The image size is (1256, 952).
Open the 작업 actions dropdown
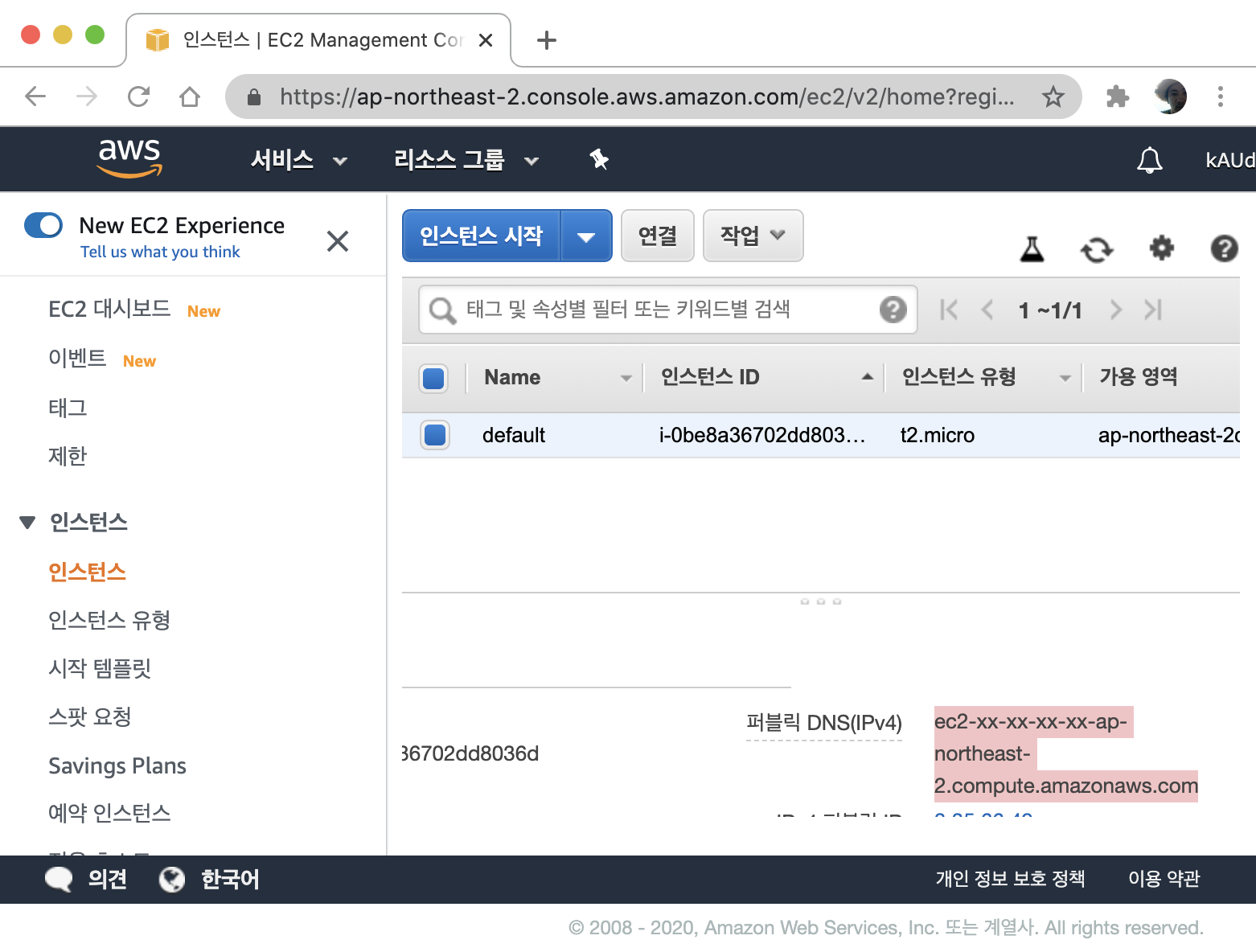click(x=753, y=236)
